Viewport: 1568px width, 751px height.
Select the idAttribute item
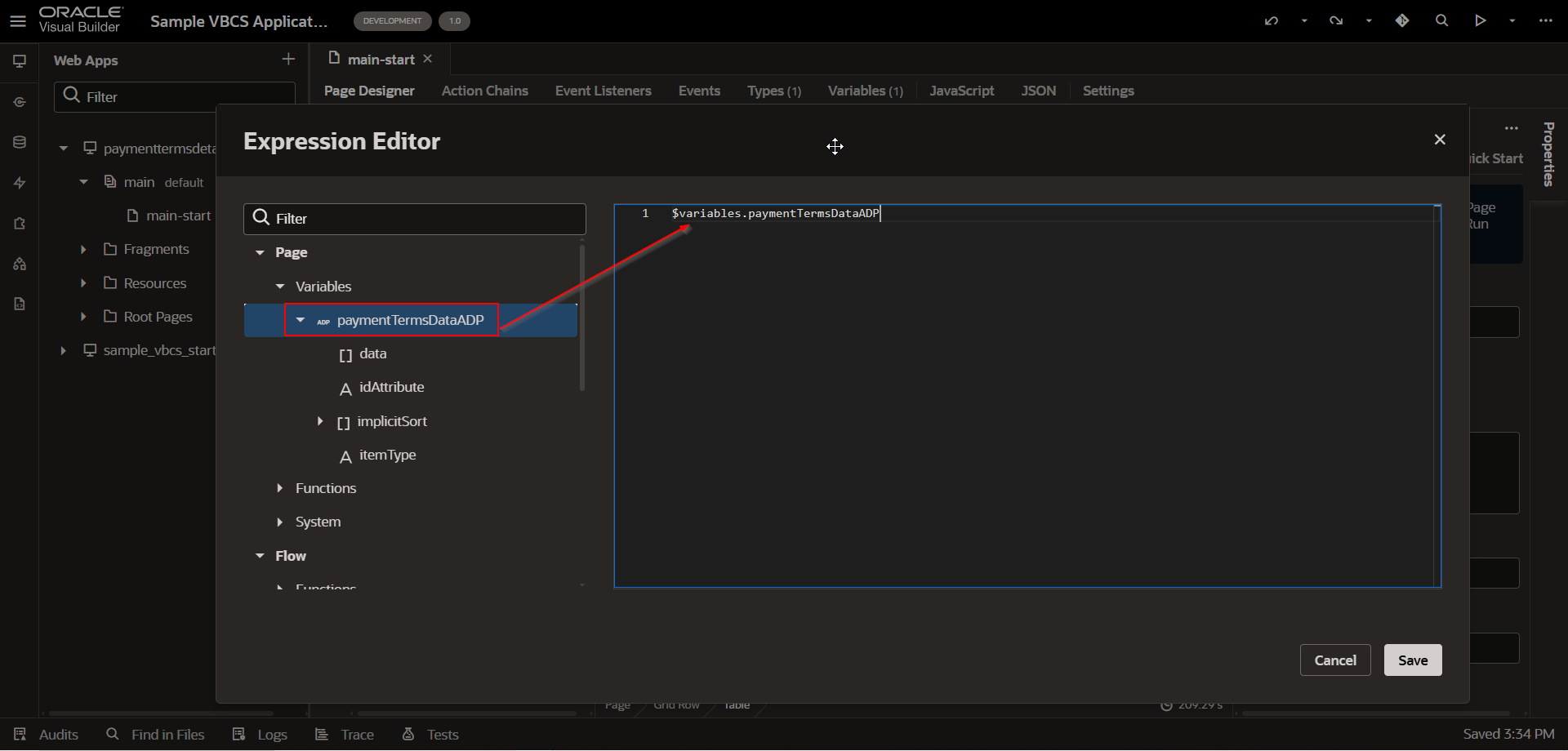[x=391, y=387]
